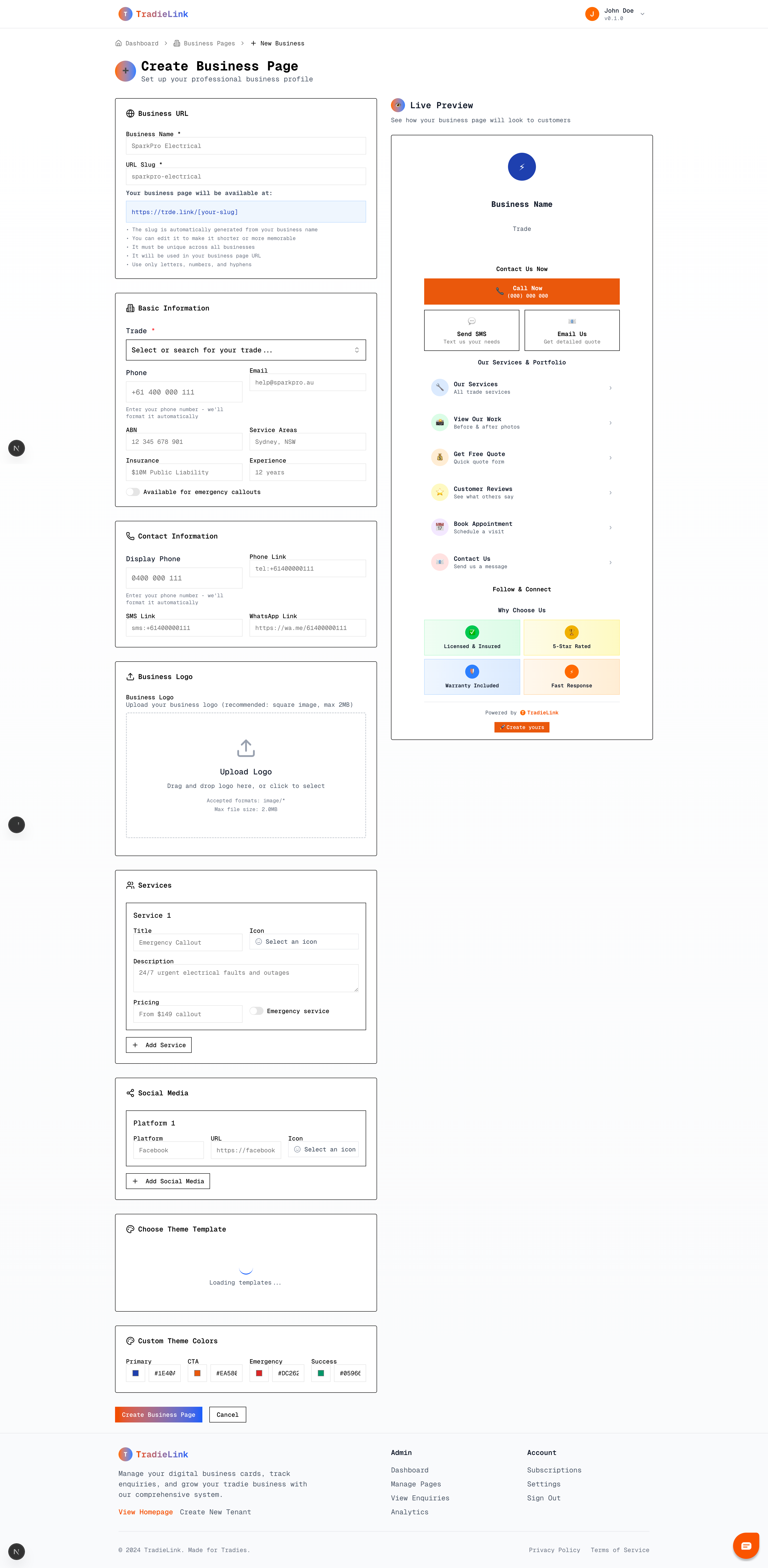The height and width of the screenshot is (1568, 768).
Task: Click the wrench icon for Our Services
Action: click(x=440, y=388)
